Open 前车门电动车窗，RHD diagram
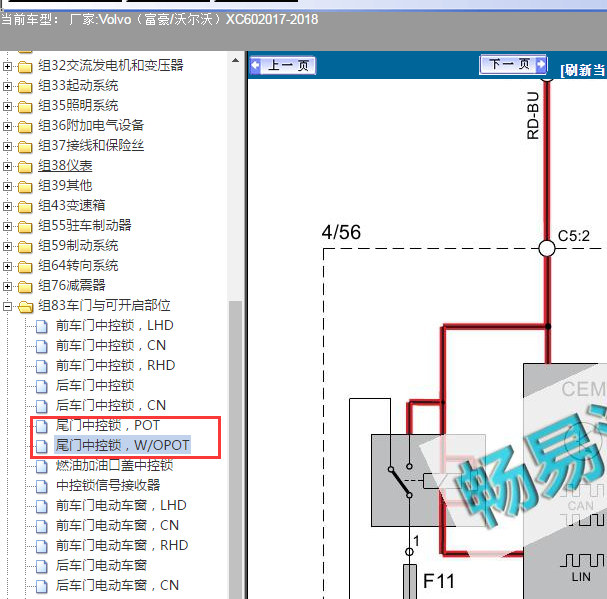Screen dimensions: 607x599 coord(122,545)
